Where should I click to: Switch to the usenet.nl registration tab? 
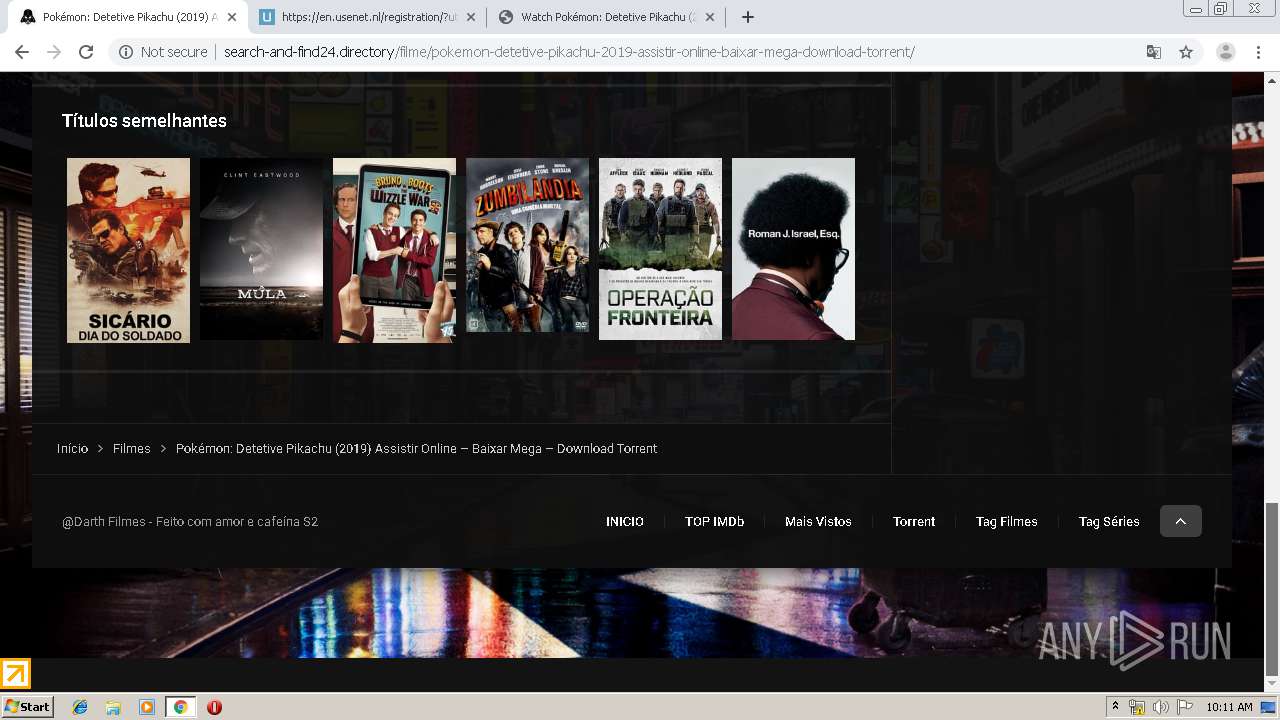[x=367, y=17]
